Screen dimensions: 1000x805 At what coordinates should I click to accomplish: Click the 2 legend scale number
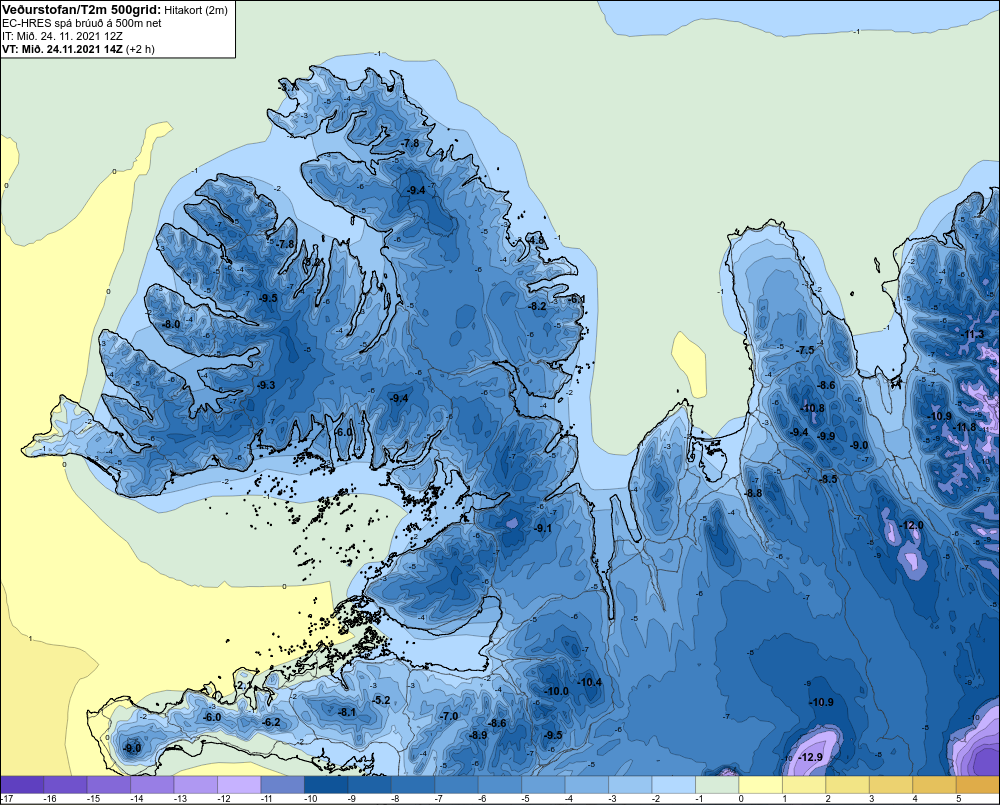[827, 799]
